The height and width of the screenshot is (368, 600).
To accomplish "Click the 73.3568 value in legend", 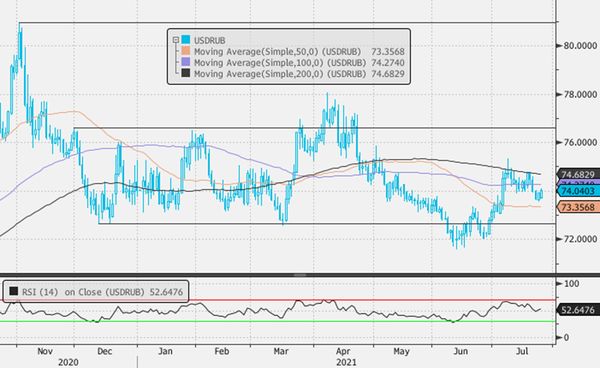I will point(388,52).
